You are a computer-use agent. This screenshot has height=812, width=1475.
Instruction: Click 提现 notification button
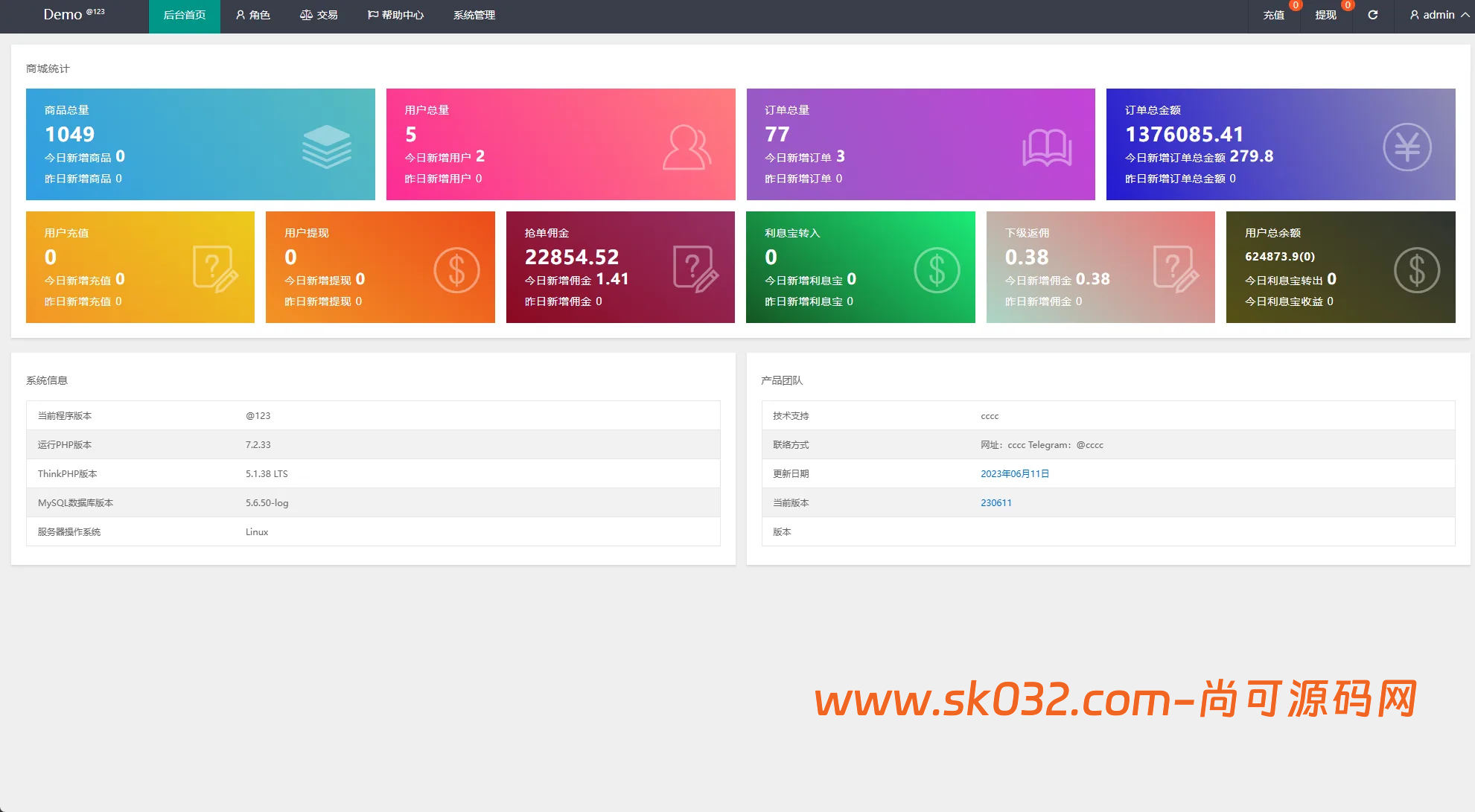click(x=1325, y=15)
